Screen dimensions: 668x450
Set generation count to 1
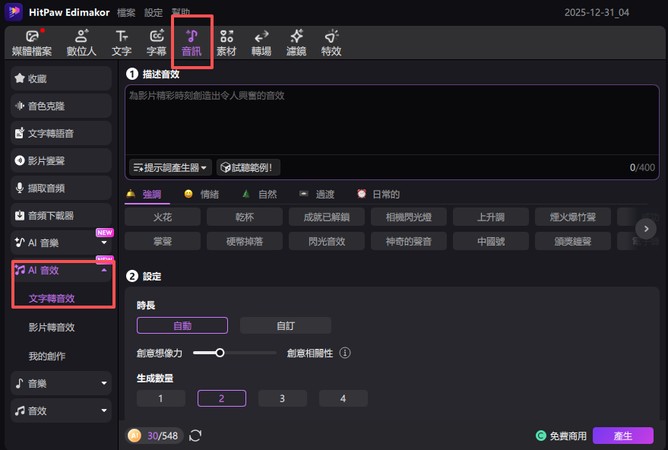(x=161, y=398)
